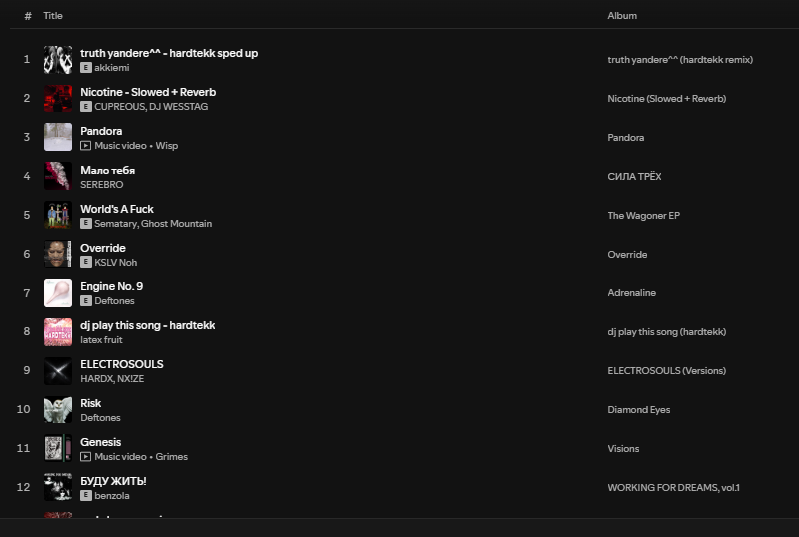Open artist Sematary, Ghost Mountain
Image resolution: width=799 pixels, height=537 pixels.
(153, 224)
